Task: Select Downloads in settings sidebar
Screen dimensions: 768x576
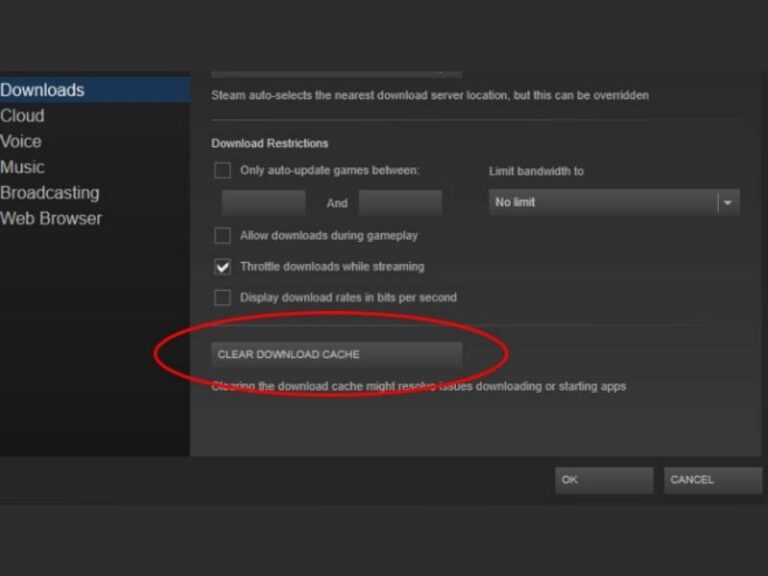Action: [x=95, y=90]
